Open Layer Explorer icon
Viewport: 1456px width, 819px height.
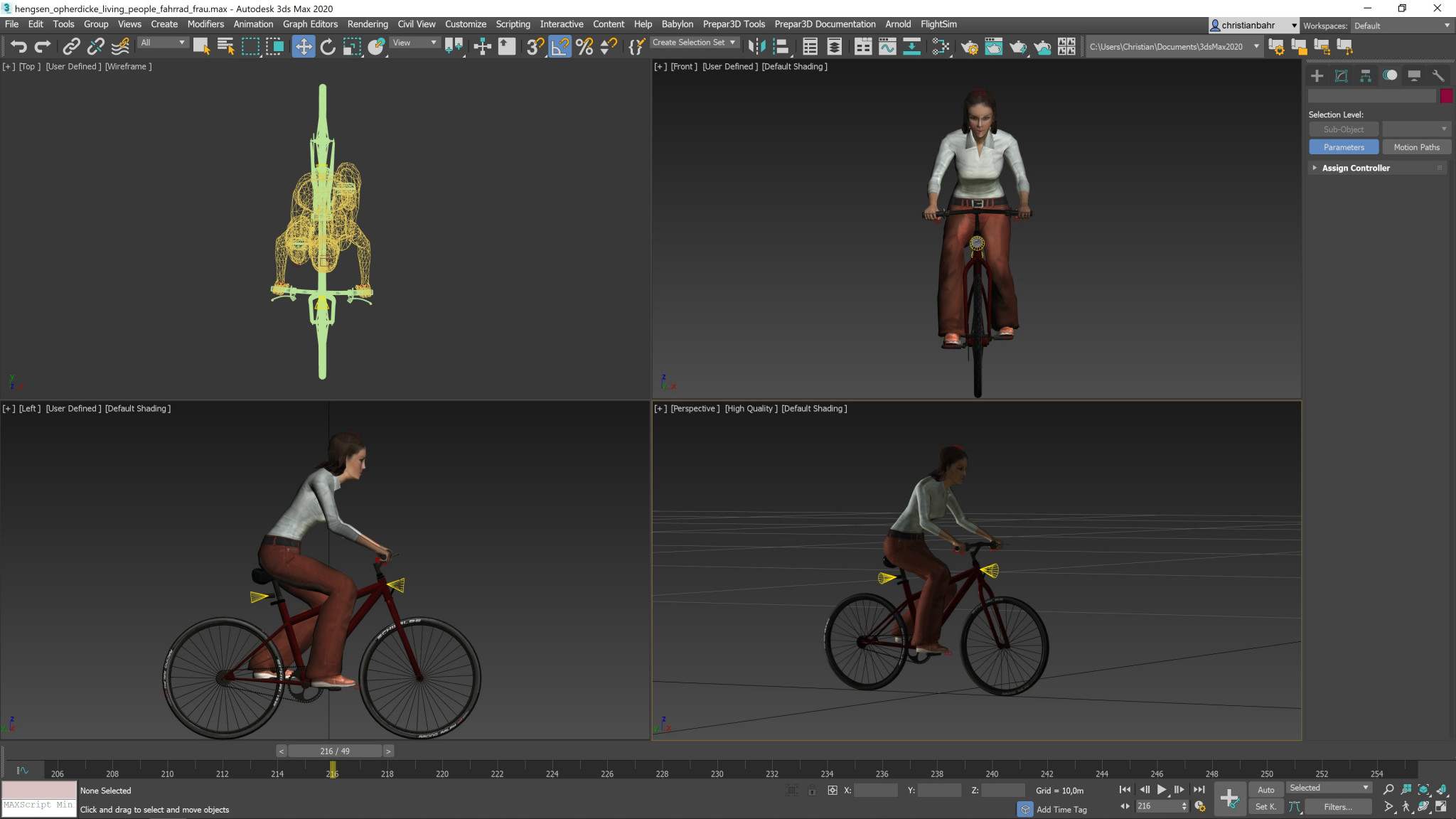[x=835, y=47]
